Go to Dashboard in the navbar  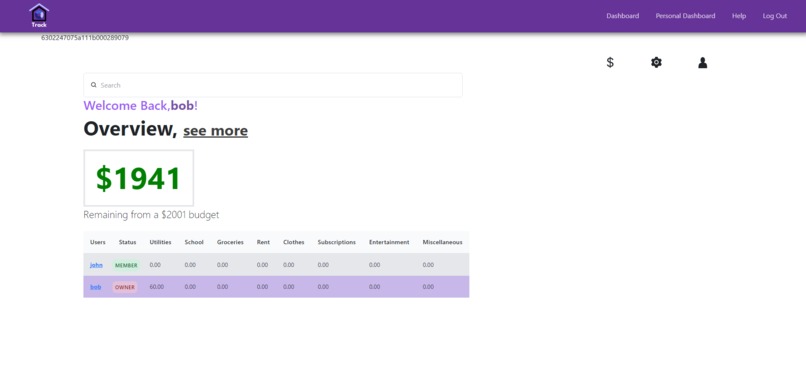(x=622, y=16)
